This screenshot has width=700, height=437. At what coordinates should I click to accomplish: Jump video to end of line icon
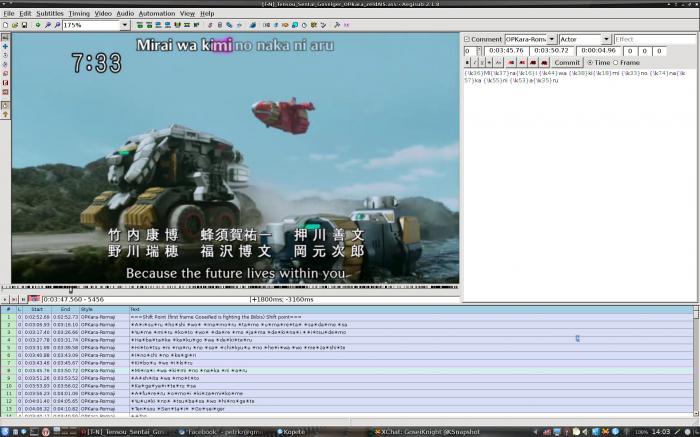point(149,25)
